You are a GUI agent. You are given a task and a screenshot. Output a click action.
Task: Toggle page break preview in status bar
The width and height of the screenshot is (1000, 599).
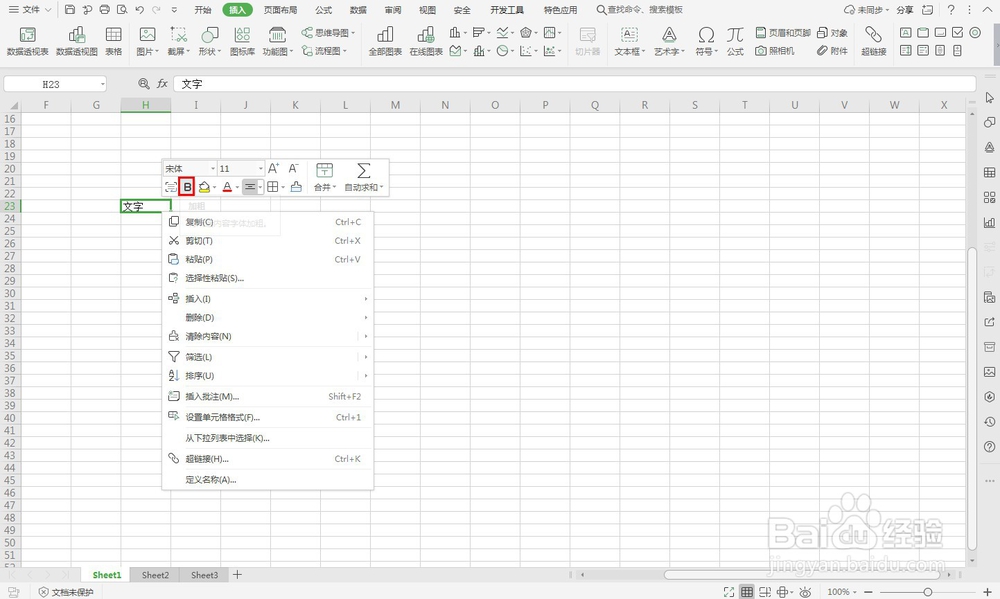(x=764, y=592)
